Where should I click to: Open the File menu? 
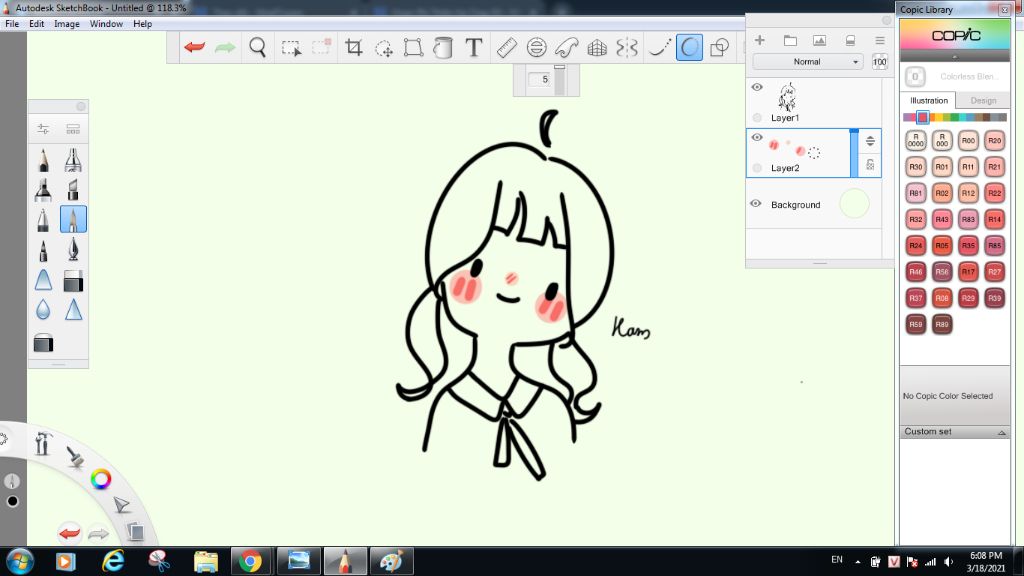[12, 24]
